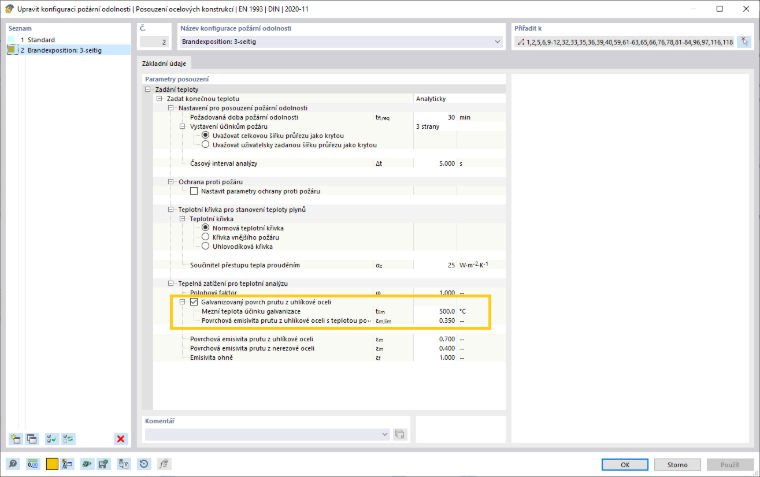The height and width of the screenshot is (477, 760).
Task: Switch to 'Základní údaje' tab
Action: coord(164,64)
